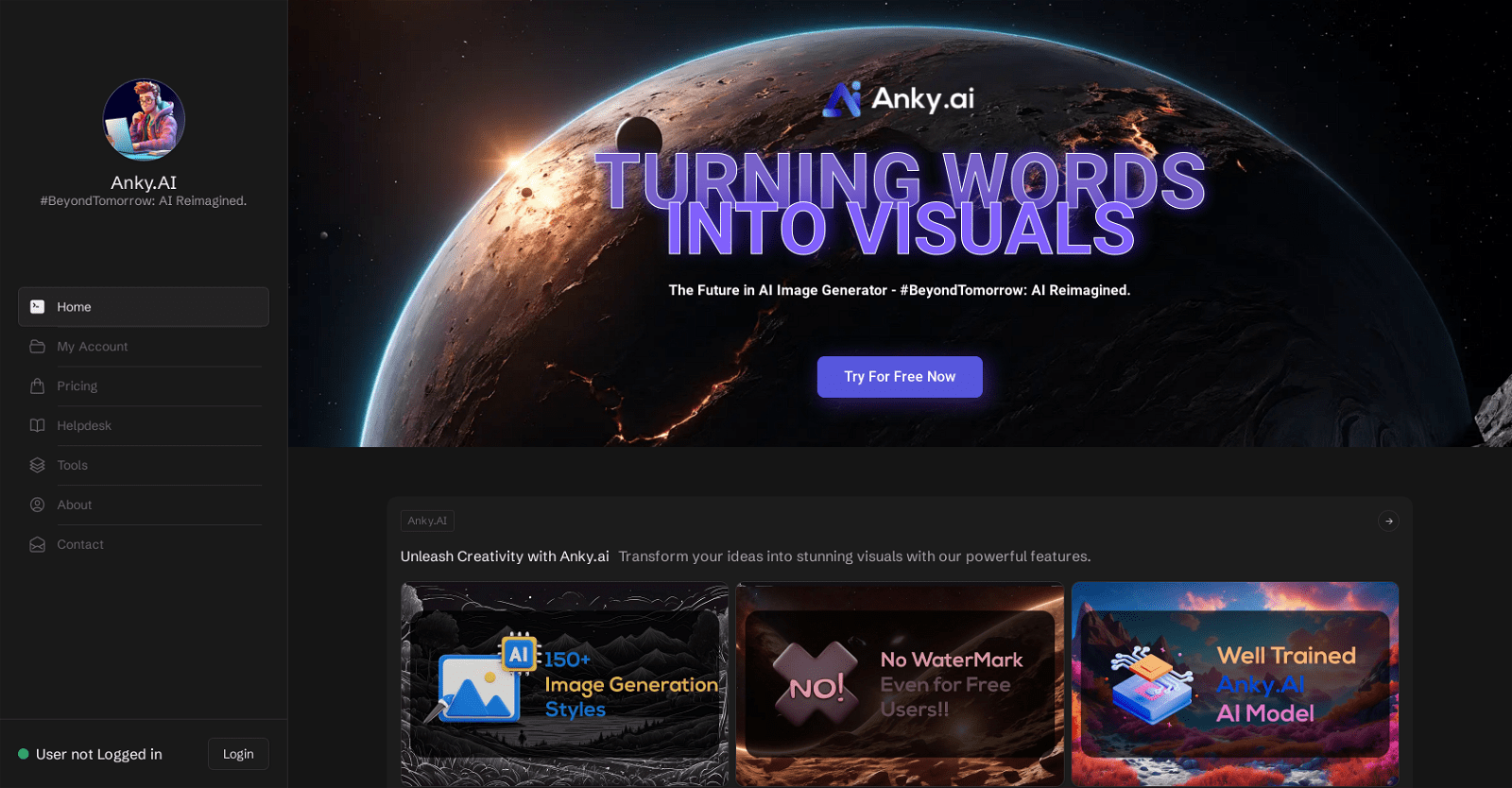Click the right arrow on features card
Viewport: 1512px width, 788px height.
point(1388,521)
